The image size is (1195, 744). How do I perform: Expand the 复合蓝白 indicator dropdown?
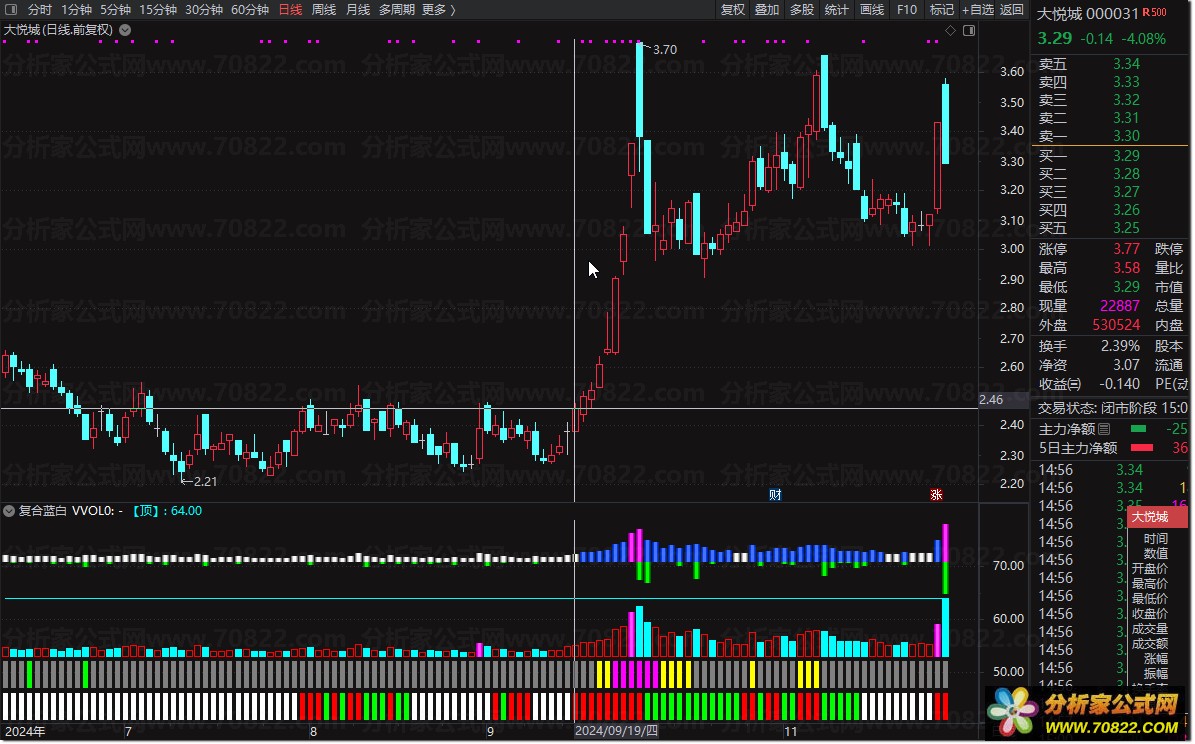tap(9, 511)
